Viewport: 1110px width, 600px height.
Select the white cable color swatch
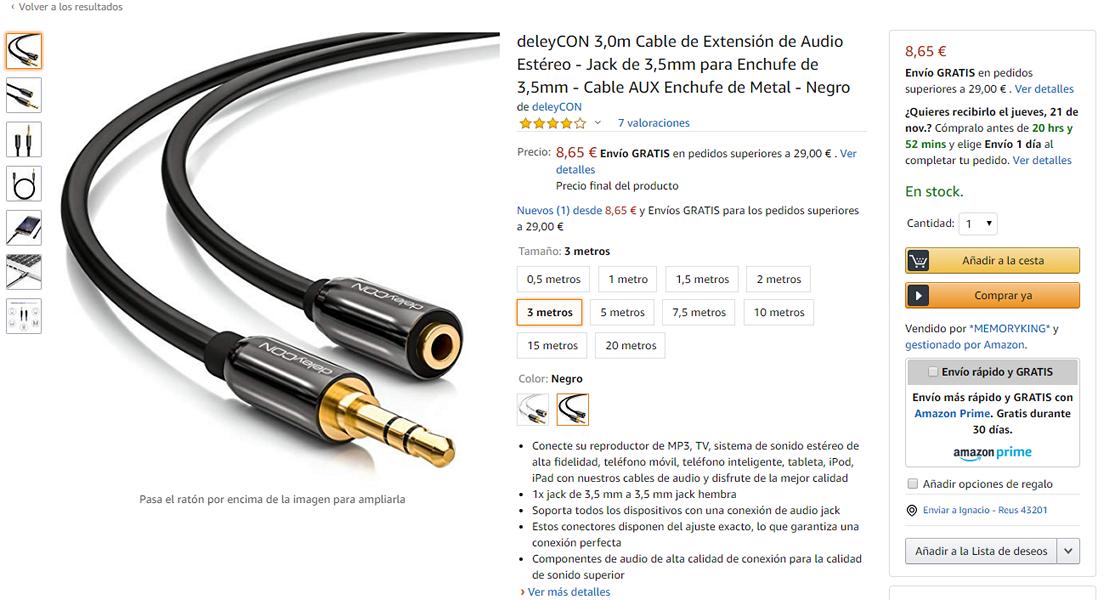tap(533, 409)
